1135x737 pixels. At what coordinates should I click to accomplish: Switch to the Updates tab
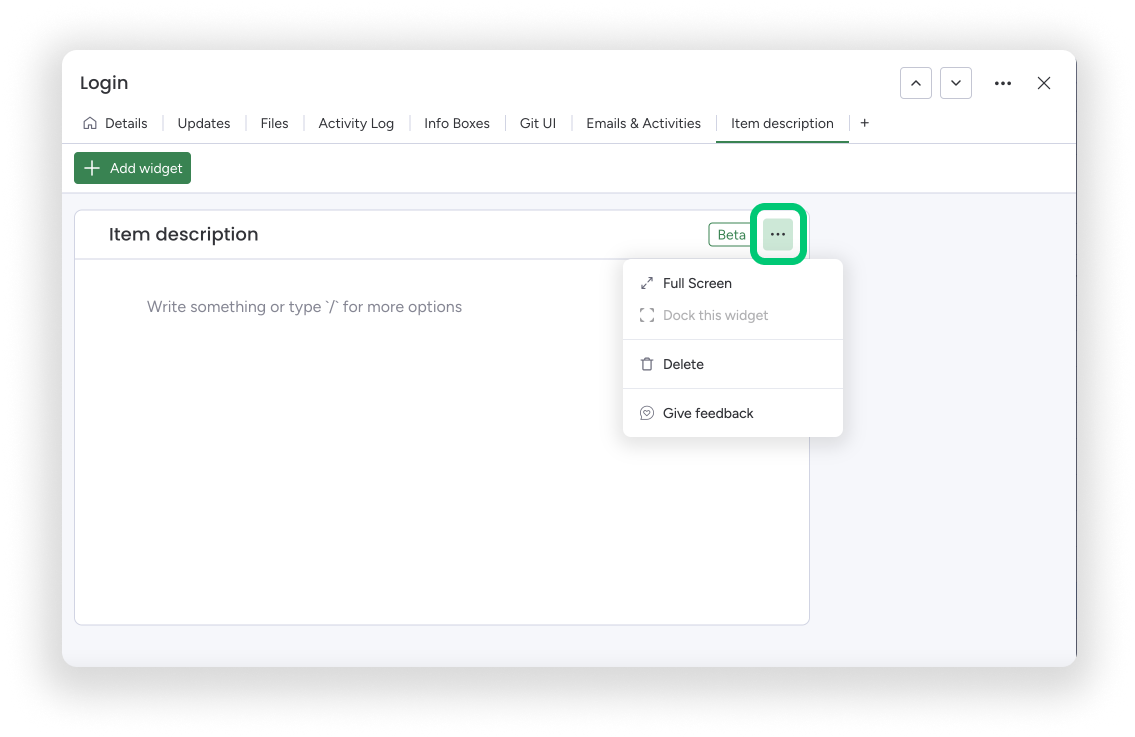pyautogui.click(x=204, y=123)
